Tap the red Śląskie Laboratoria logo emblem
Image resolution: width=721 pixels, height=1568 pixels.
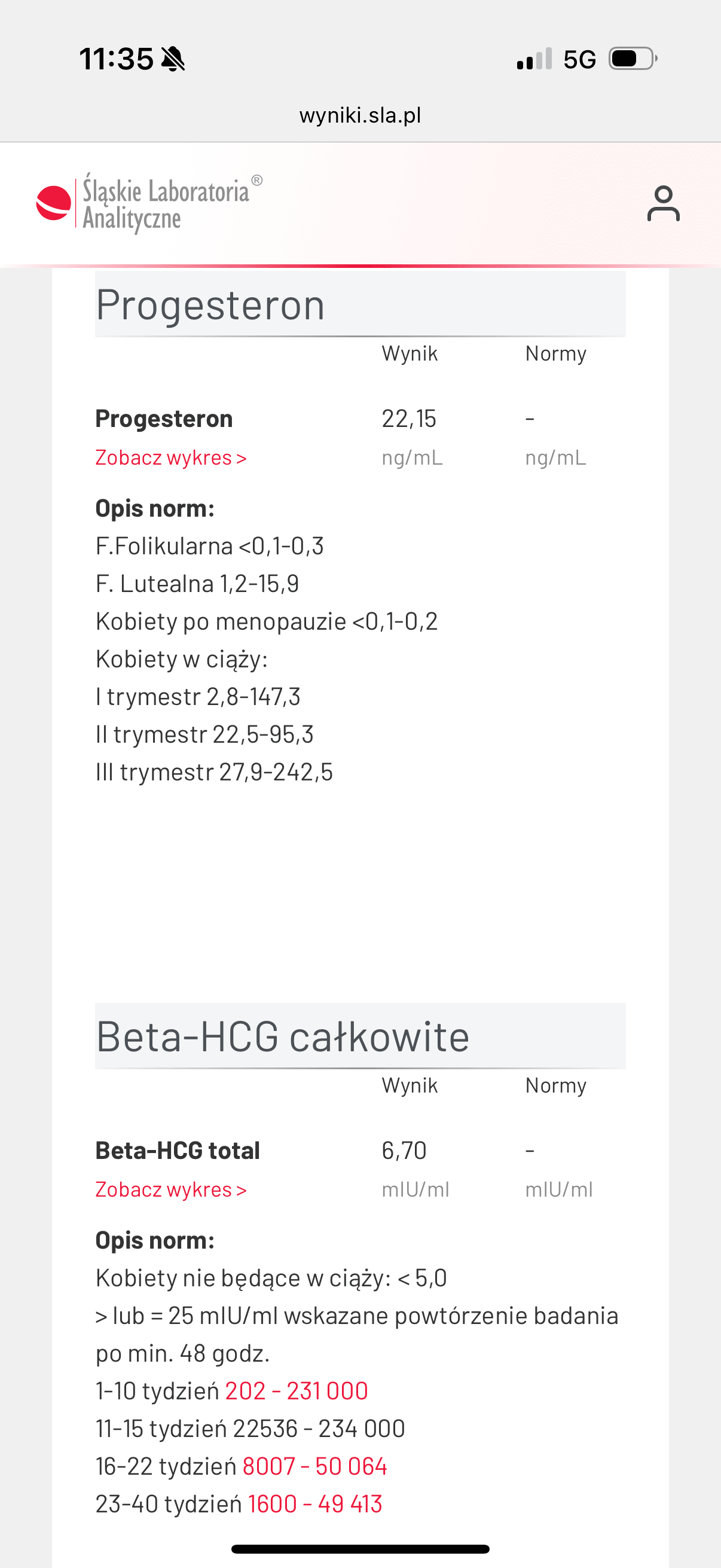click(x=54, y=203)
